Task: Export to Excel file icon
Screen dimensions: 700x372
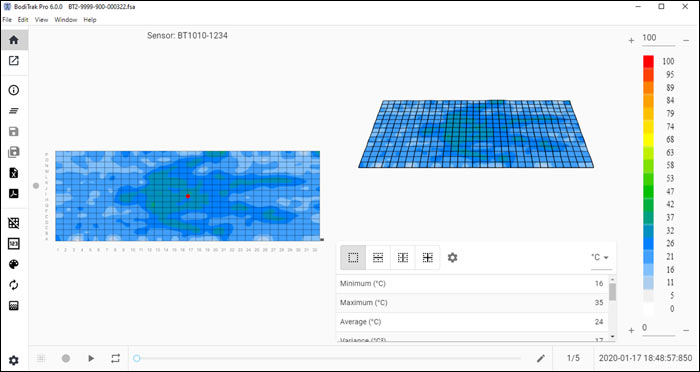Action: click(x=14, y=173)
